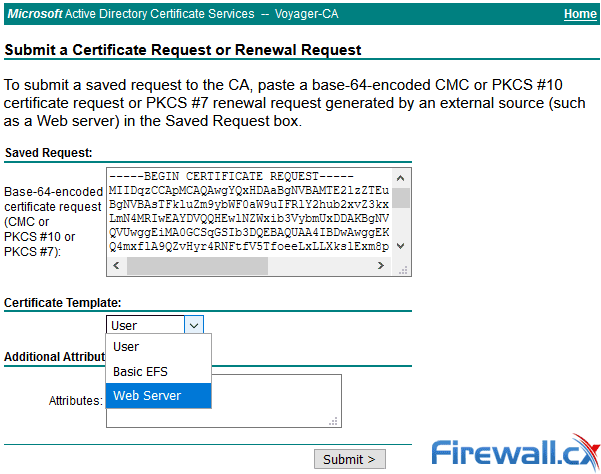The height and width of the screenshot is (474, 601).
Task: Click the Certificate Template combo box showing User
Action: point(155,325)
